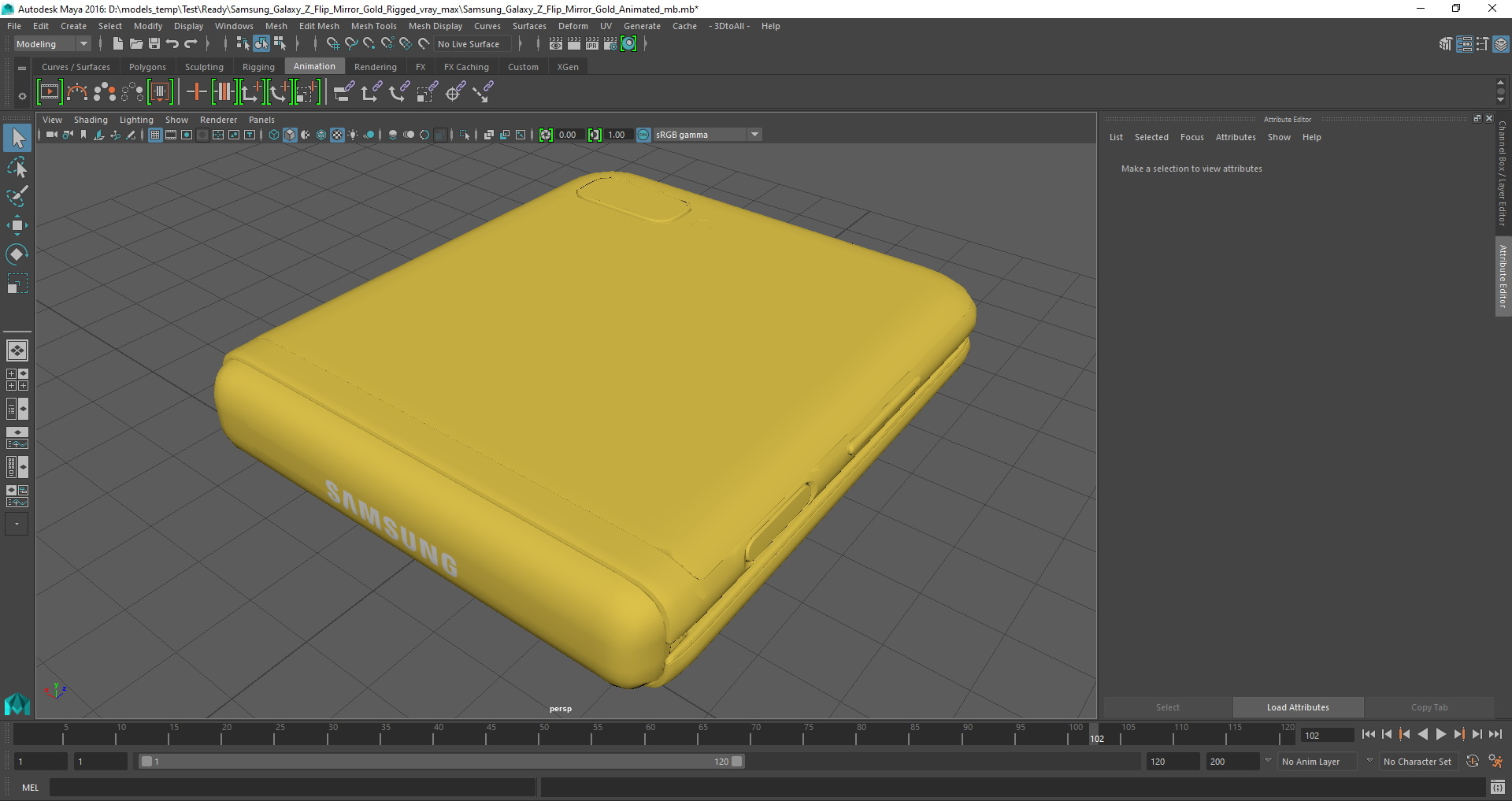Undo the last action via arrow icon
The image size is (1512, 801).
pyautogui.click(x=172, y=44)
